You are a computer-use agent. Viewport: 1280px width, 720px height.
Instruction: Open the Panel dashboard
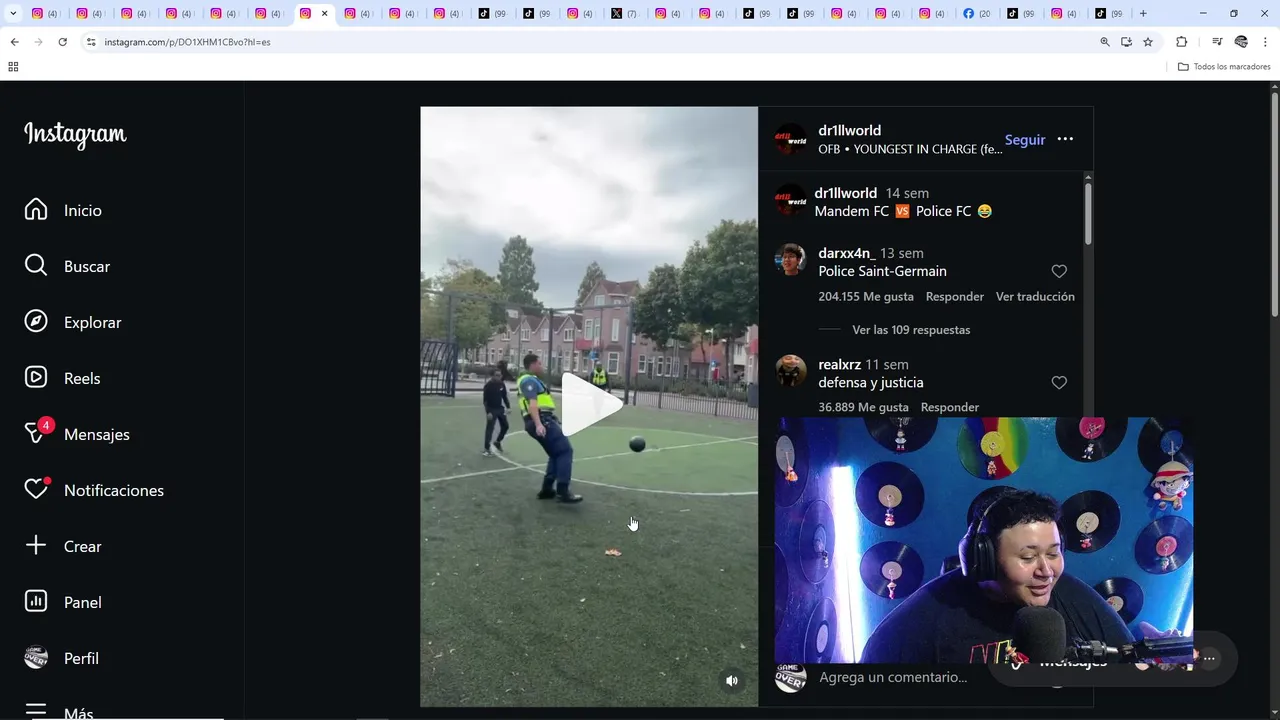point(63,602)
